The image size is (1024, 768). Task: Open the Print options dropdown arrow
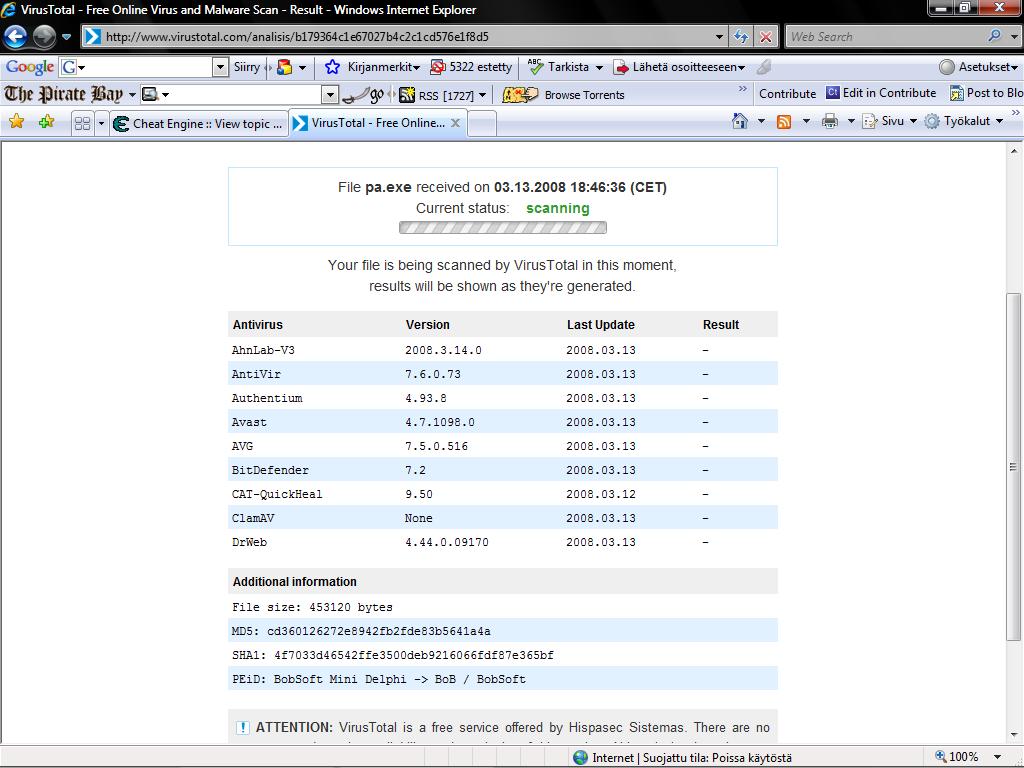point(851,121)
